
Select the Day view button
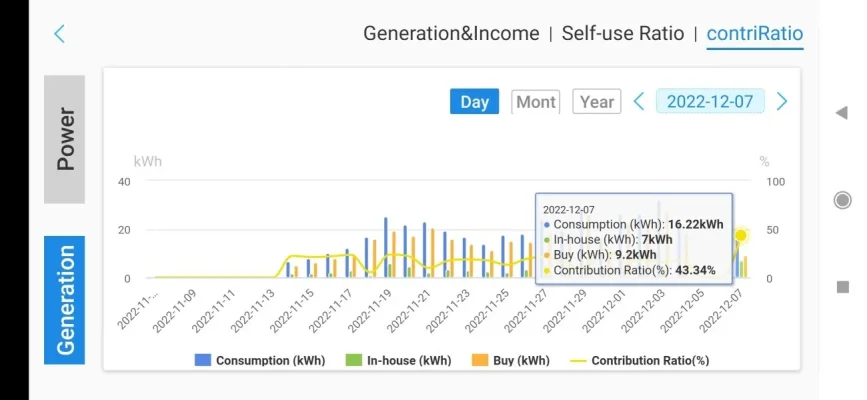click(474, 102)
